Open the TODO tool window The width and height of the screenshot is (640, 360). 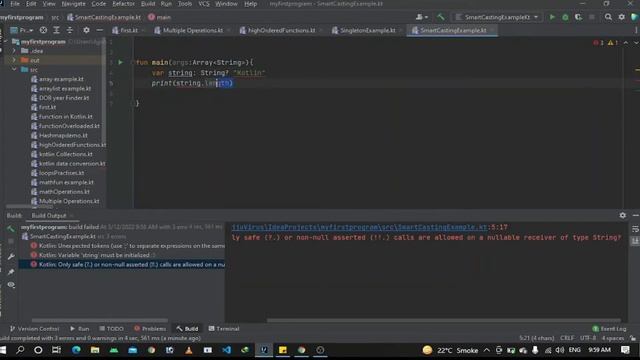111,329
